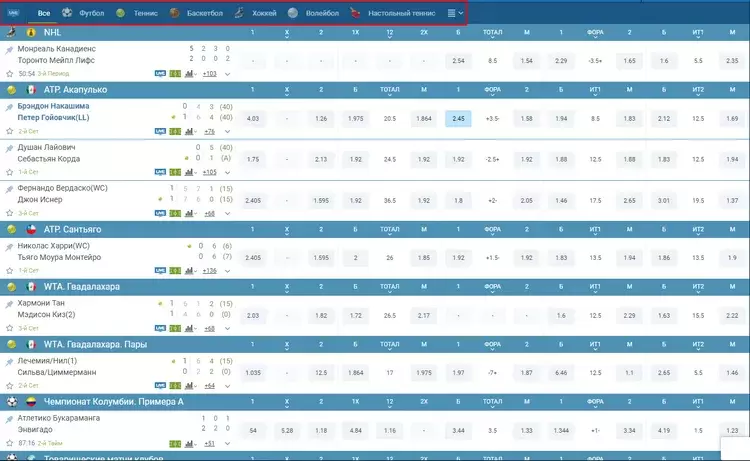Screen dimensions: 750x461
Task: Switch to the Теннис tab
Action: click(145, 13)
